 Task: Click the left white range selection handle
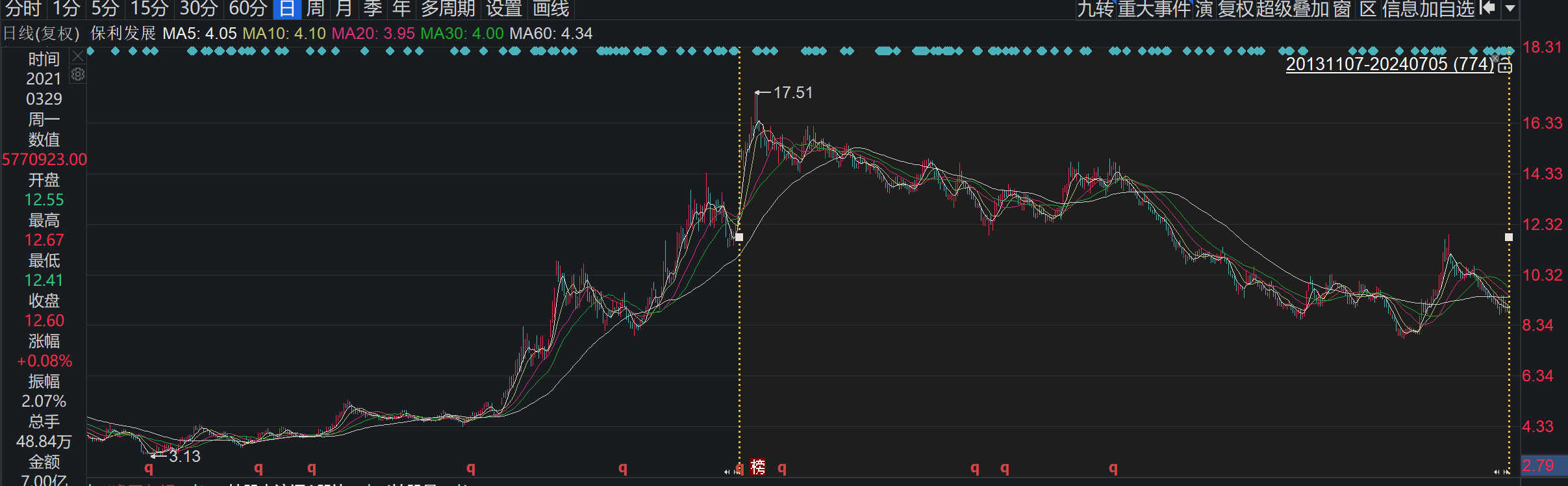(x=739, y=237)
